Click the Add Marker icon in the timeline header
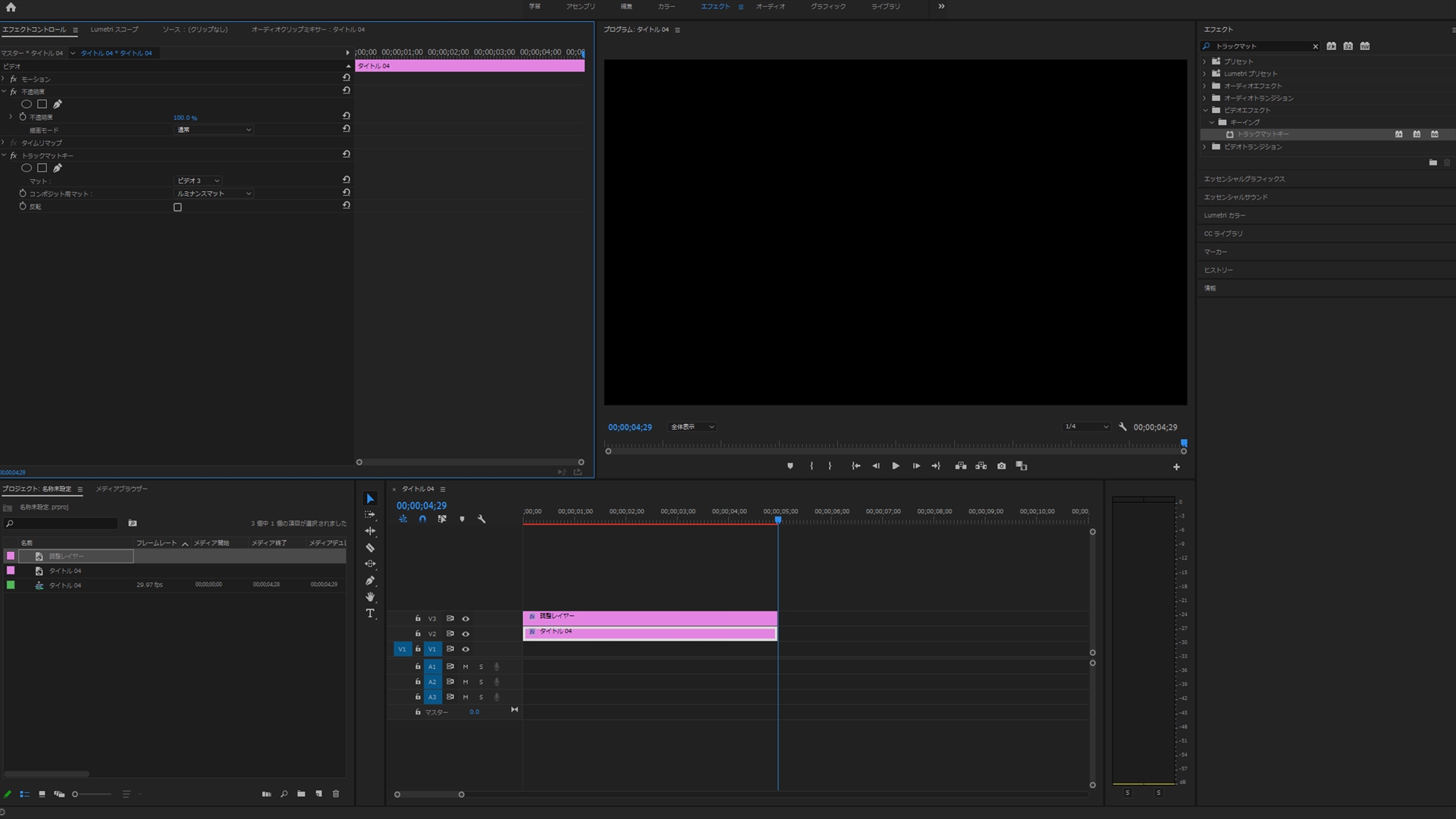This screenshot has width=1456, height=819. (462, 519)
